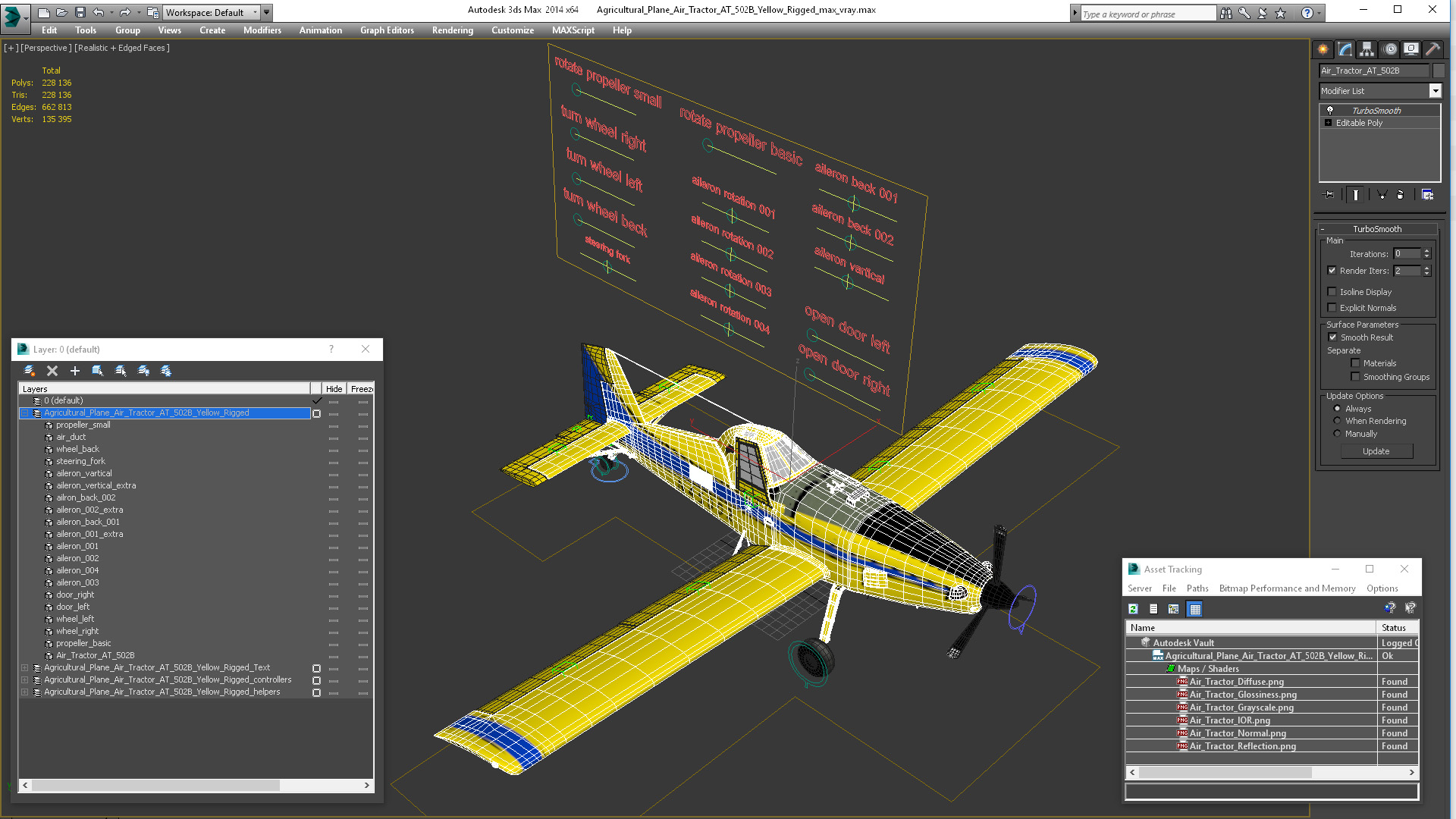Click the Hide column header in Layer dialog
Viewport: 1456px width, 819px height.
coord(334,389)
